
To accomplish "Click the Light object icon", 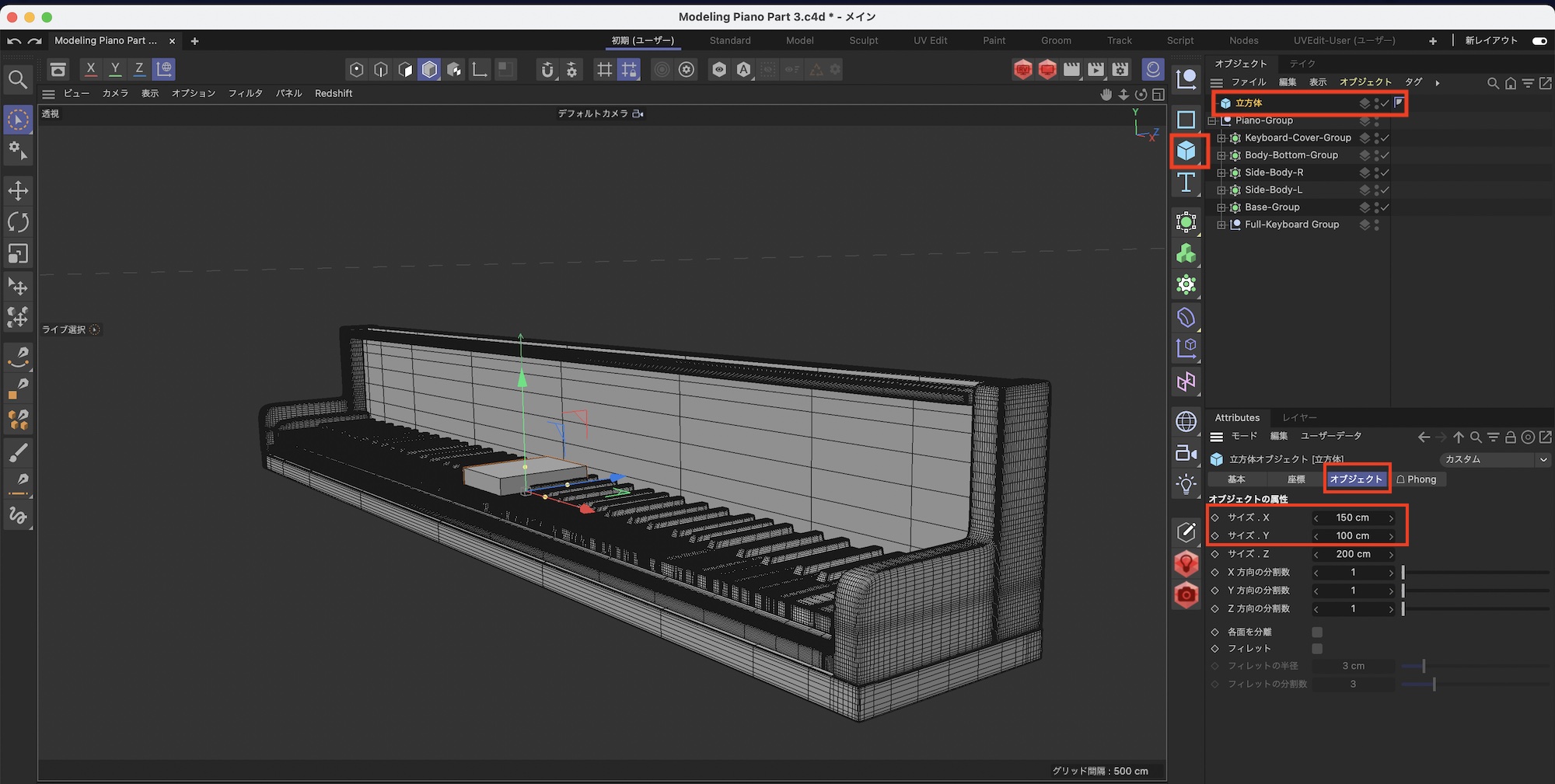I will tap(1186, 484).
